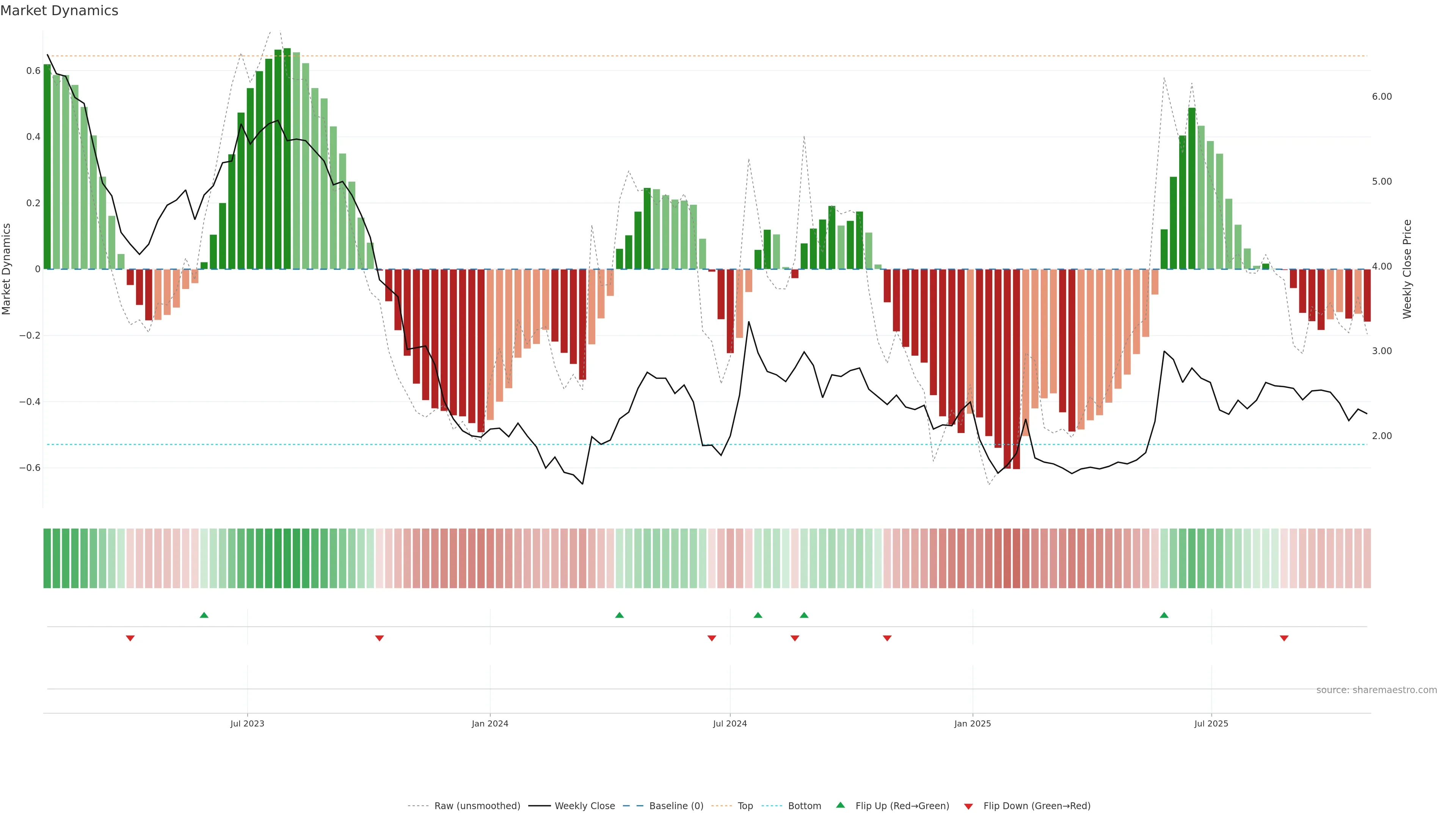Image resolution: width=1456 pixels, height=819 pixels.
Task: Click the red flip-down triangle just before Jul 2024
Action: (x=712, y=638)
